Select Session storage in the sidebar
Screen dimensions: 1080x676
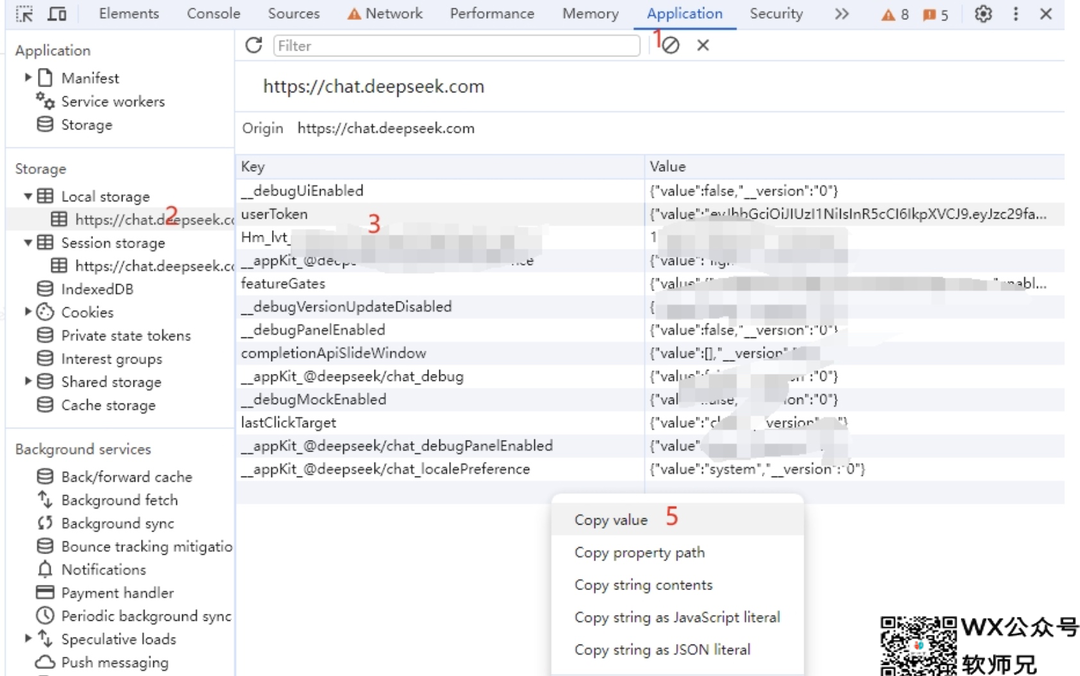pos(113,243)
